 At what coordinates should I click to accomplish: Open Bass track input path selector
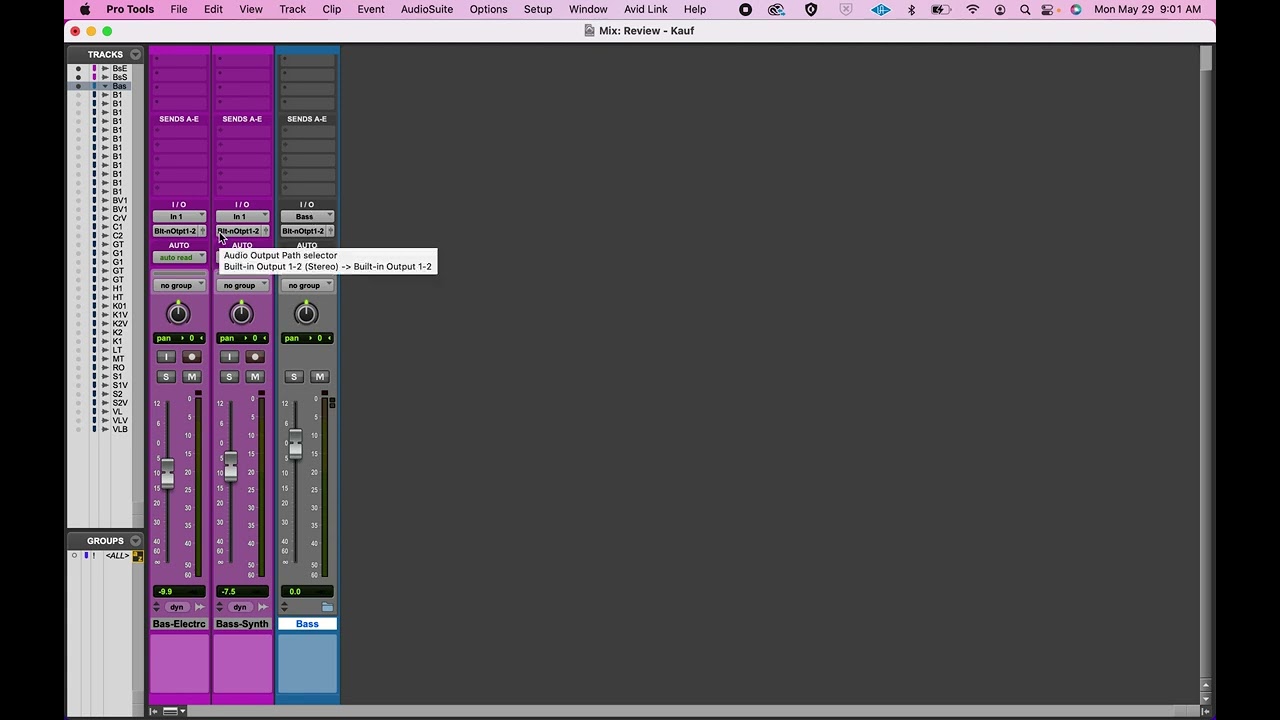coord(307,217)
